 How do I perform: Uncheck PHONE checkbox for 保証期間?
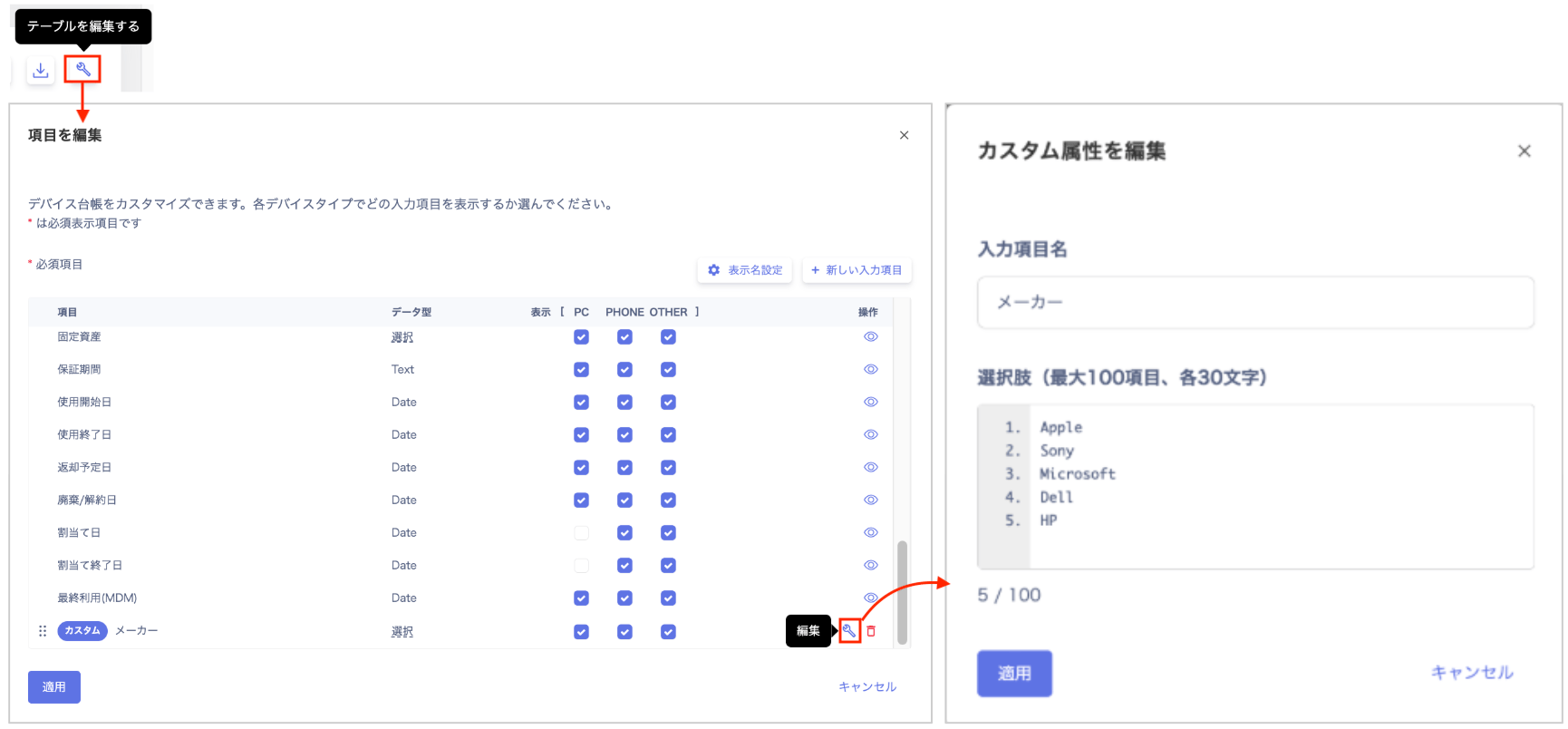pyautogui.click(x=624, y=370)
